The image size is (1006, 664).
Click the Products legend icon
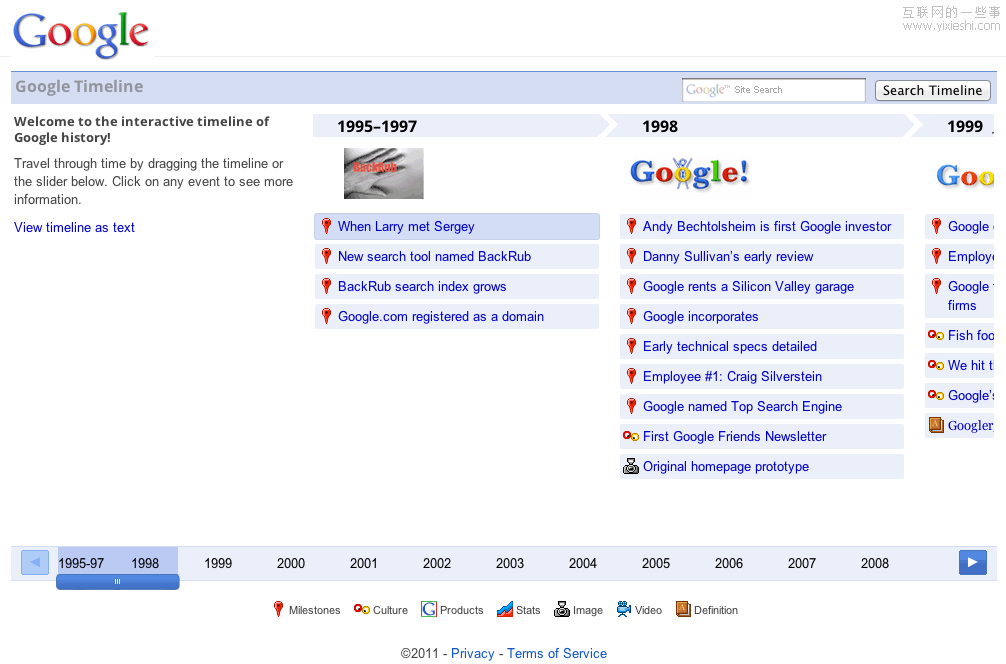(x=429, y=609)
